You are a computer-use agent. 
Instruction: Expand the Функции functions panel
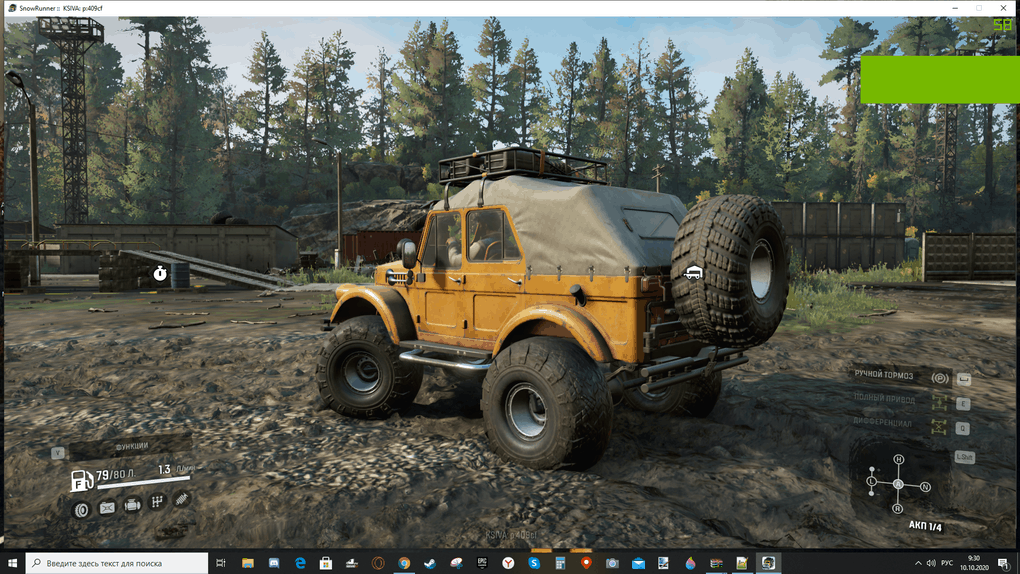point(132,446)
